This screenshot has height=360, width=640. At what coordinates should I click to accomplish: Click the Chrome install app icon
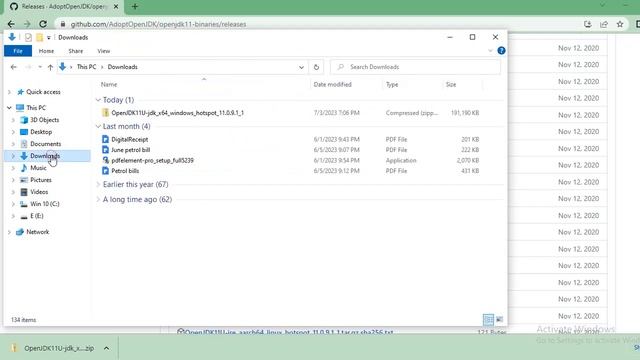click(x=588, y=24)
